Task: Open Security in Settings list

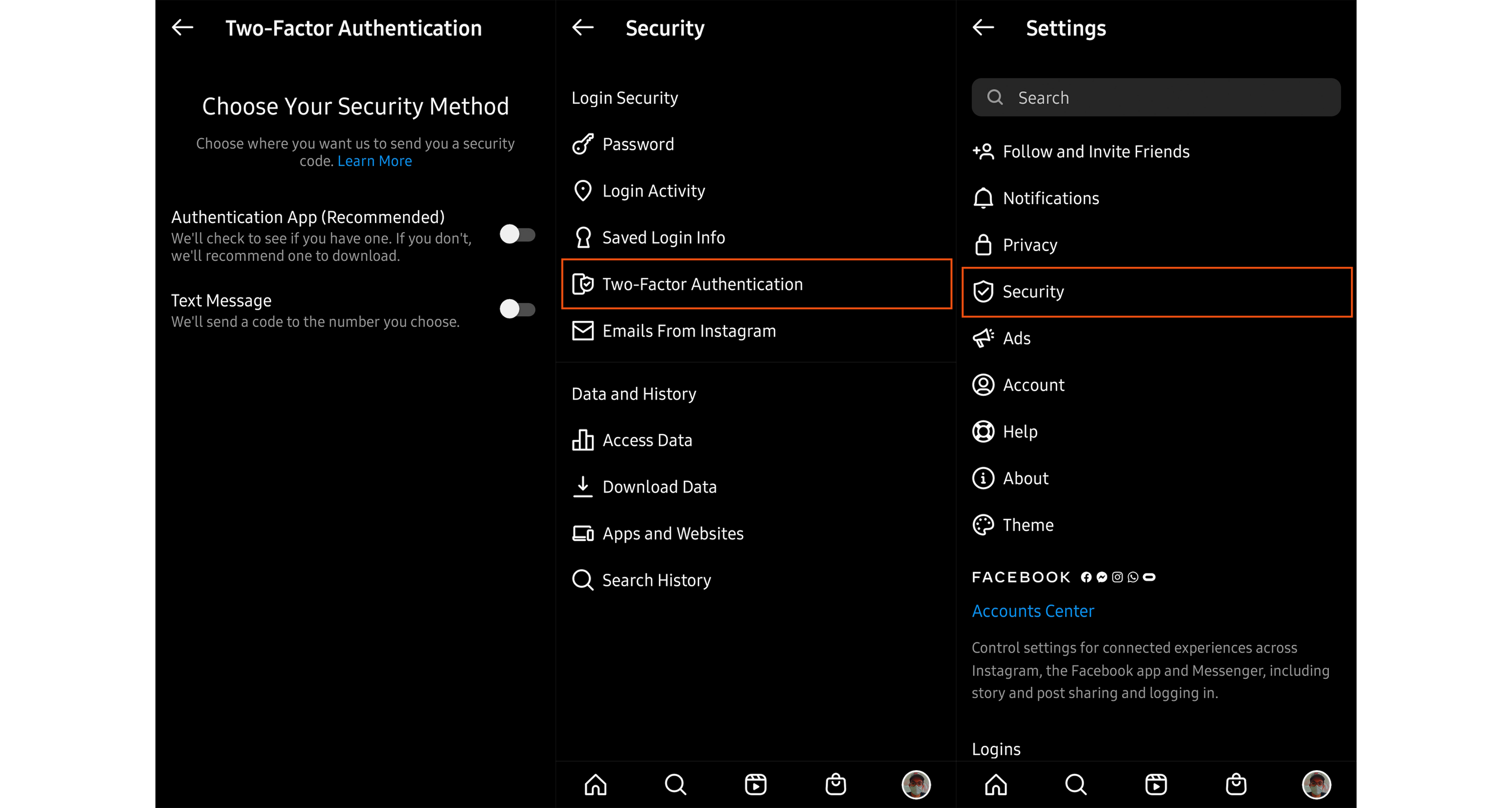Action: (x=1157, y=292)
